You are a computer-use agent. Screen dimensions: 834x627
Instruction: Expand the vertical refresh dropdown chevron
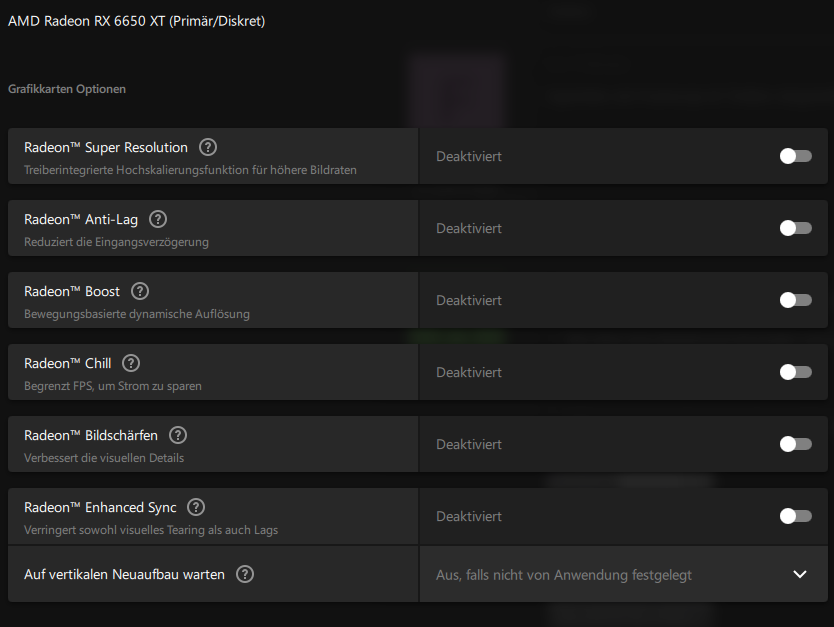[800, 574]
